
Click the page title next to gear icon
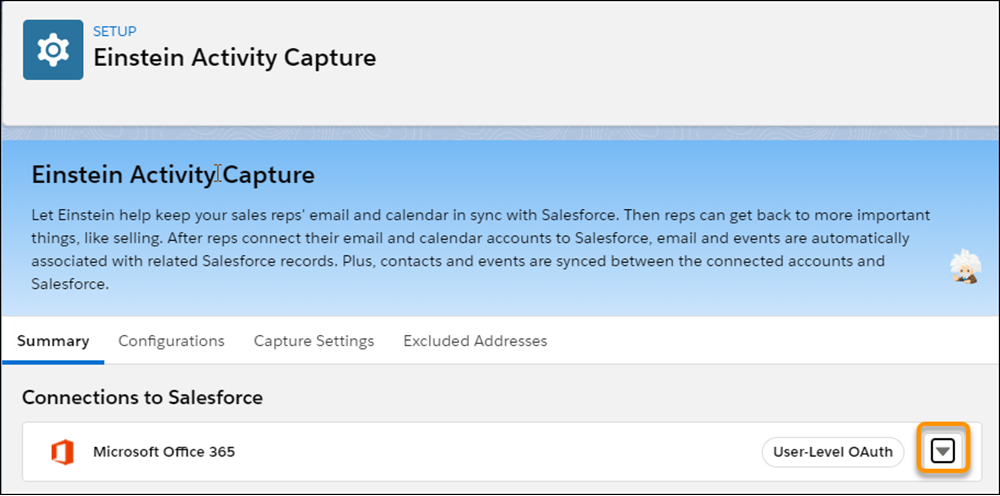[235, 57]
